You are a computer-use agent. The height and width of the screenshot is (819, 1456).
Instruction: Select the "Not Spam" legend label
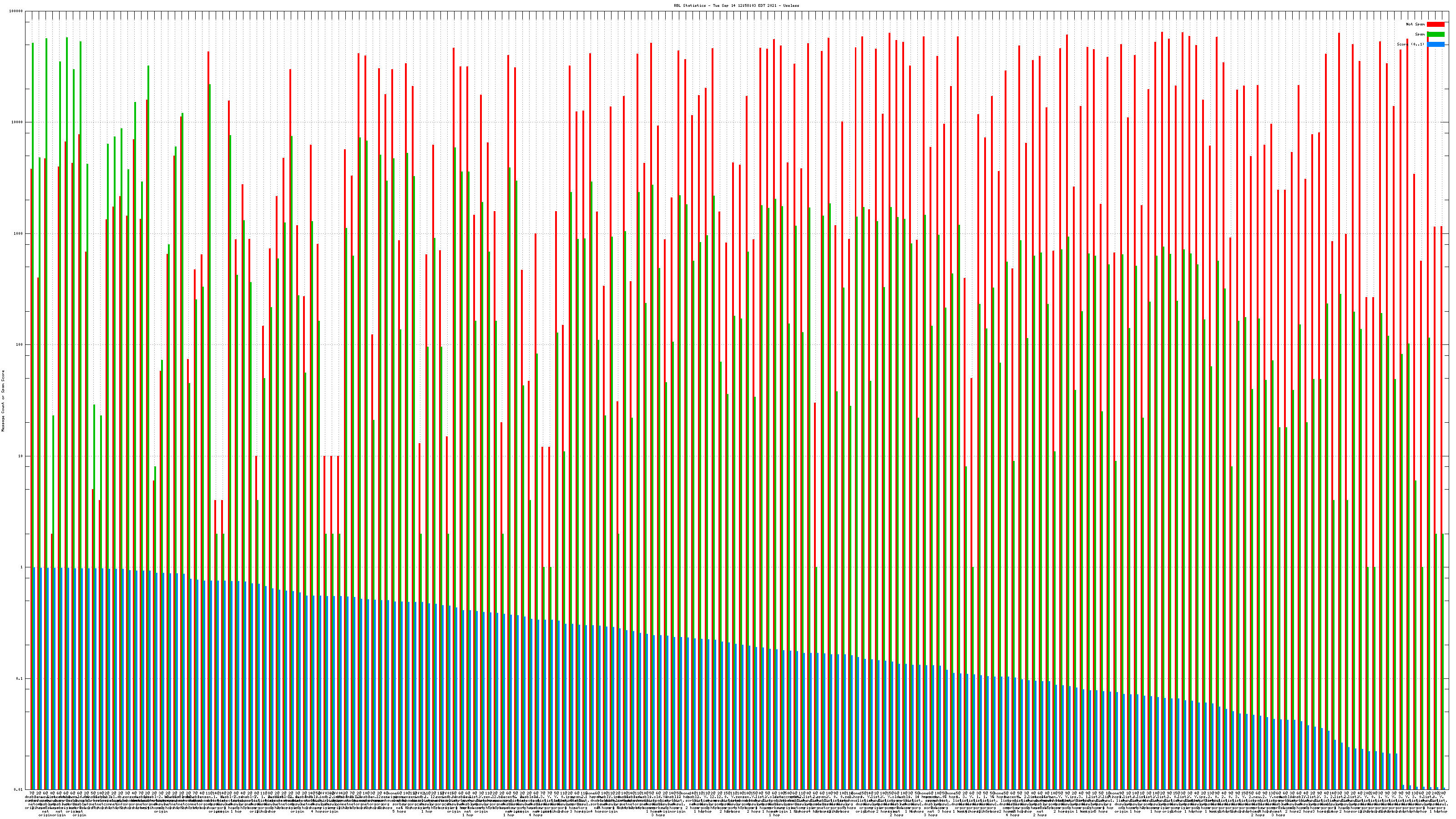tap(1416, 24)
